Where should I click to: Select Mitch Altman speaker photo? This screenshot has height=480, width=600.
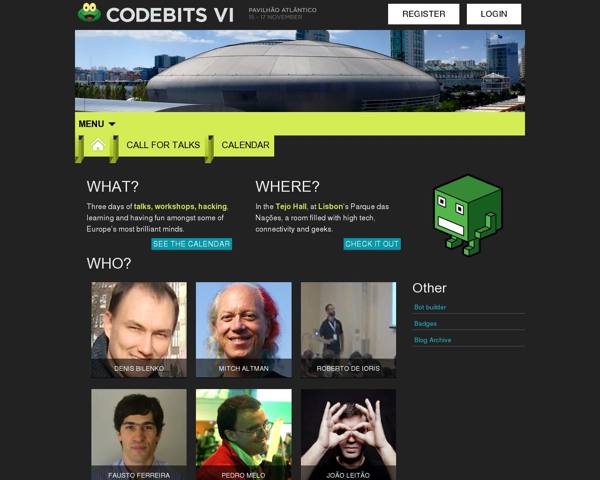pyautogui.click(x=244, y=330)
